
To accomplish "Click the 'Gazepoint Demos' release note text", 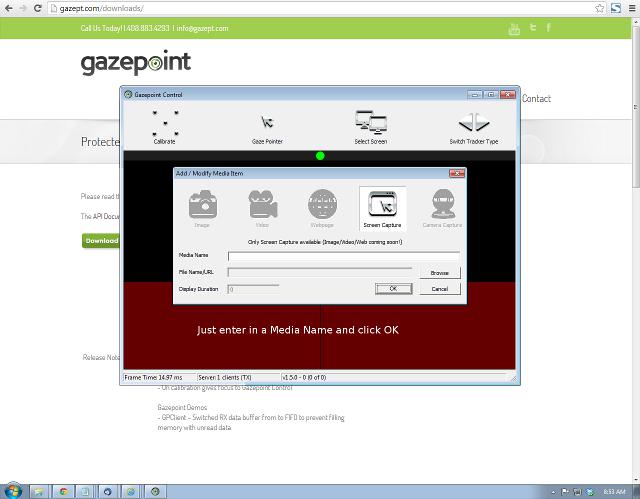I will click(182, 407).
